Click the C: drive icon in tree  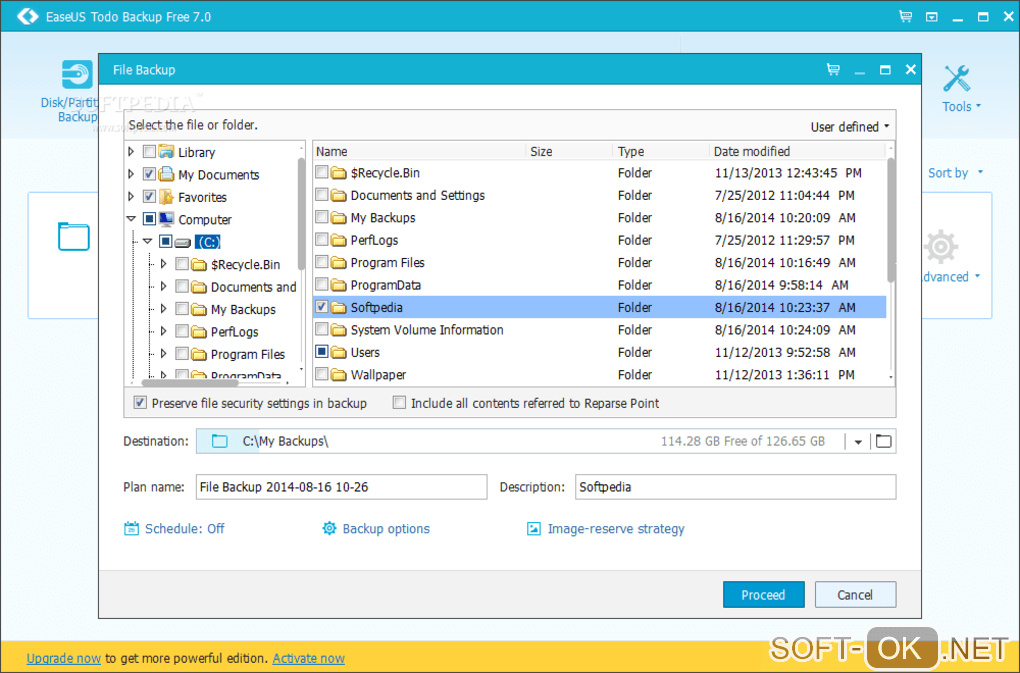click(183, 243)
